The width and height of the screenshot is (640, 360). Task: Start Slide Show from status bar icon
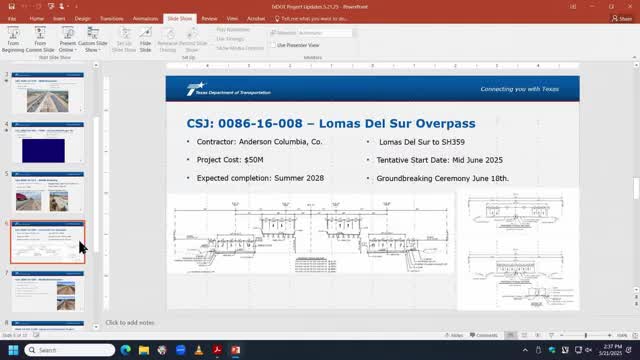coord(551,335)
